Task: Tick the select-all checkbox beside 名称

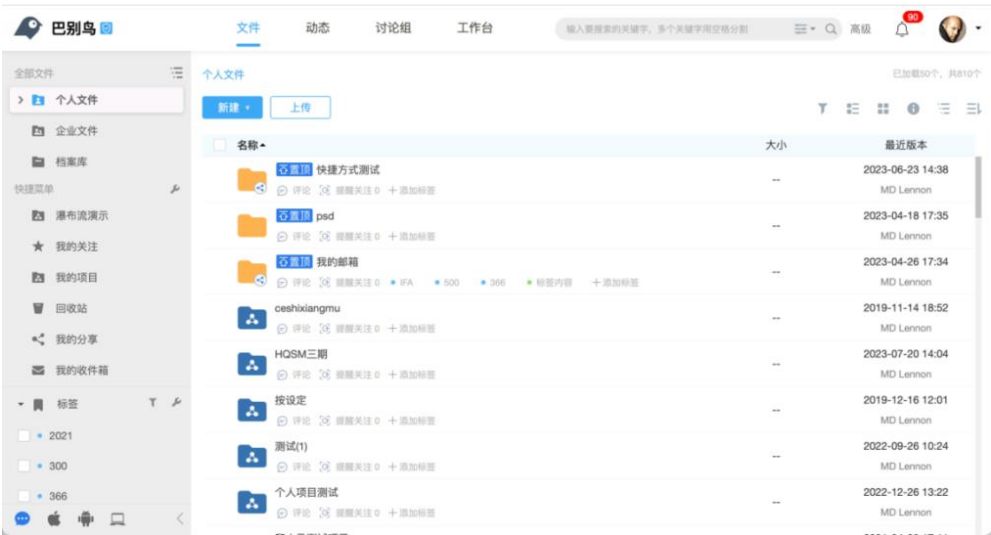Action: (219, 145)
